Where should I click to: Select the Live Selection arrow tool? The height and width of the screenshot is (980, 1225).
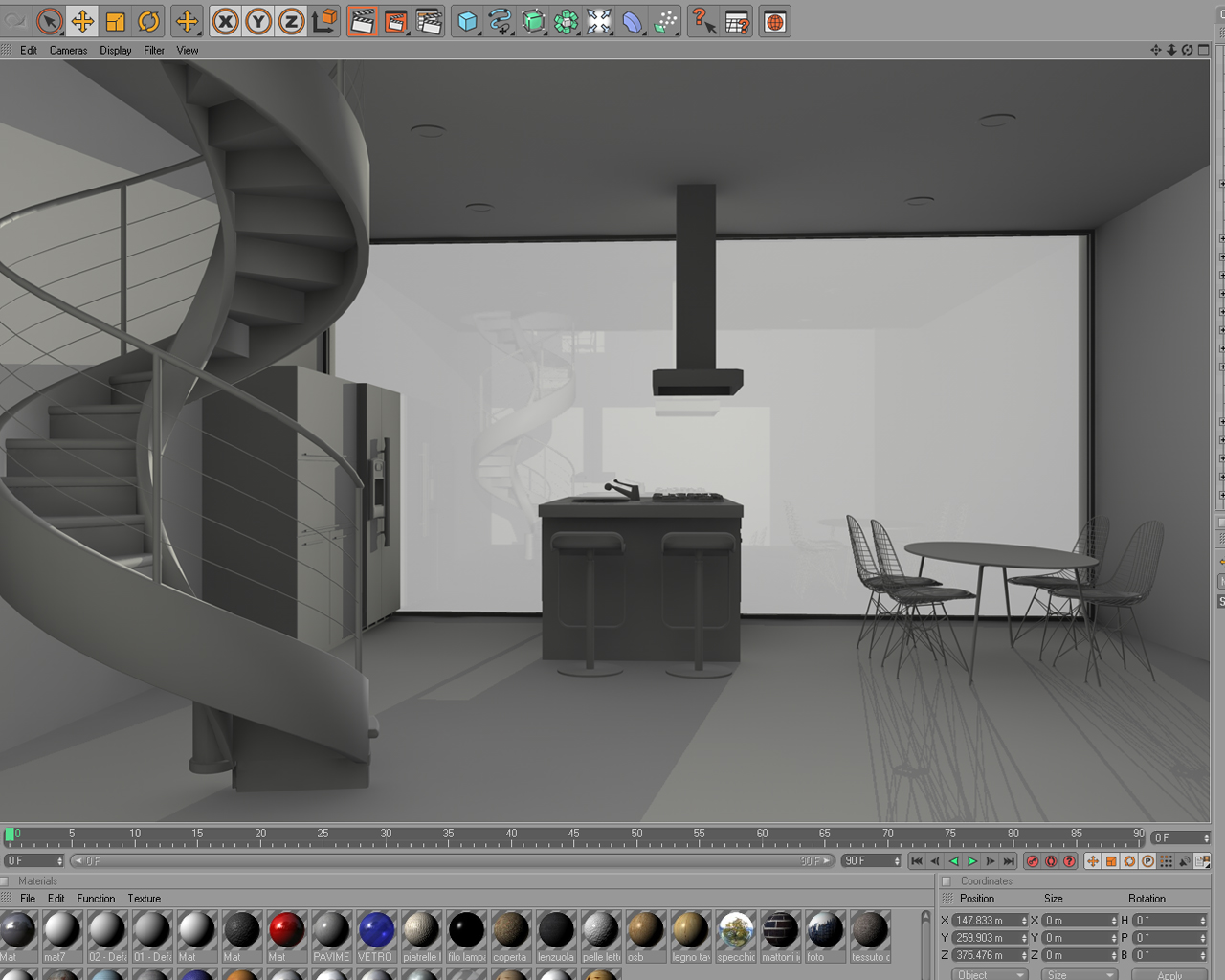click(49, 20)
